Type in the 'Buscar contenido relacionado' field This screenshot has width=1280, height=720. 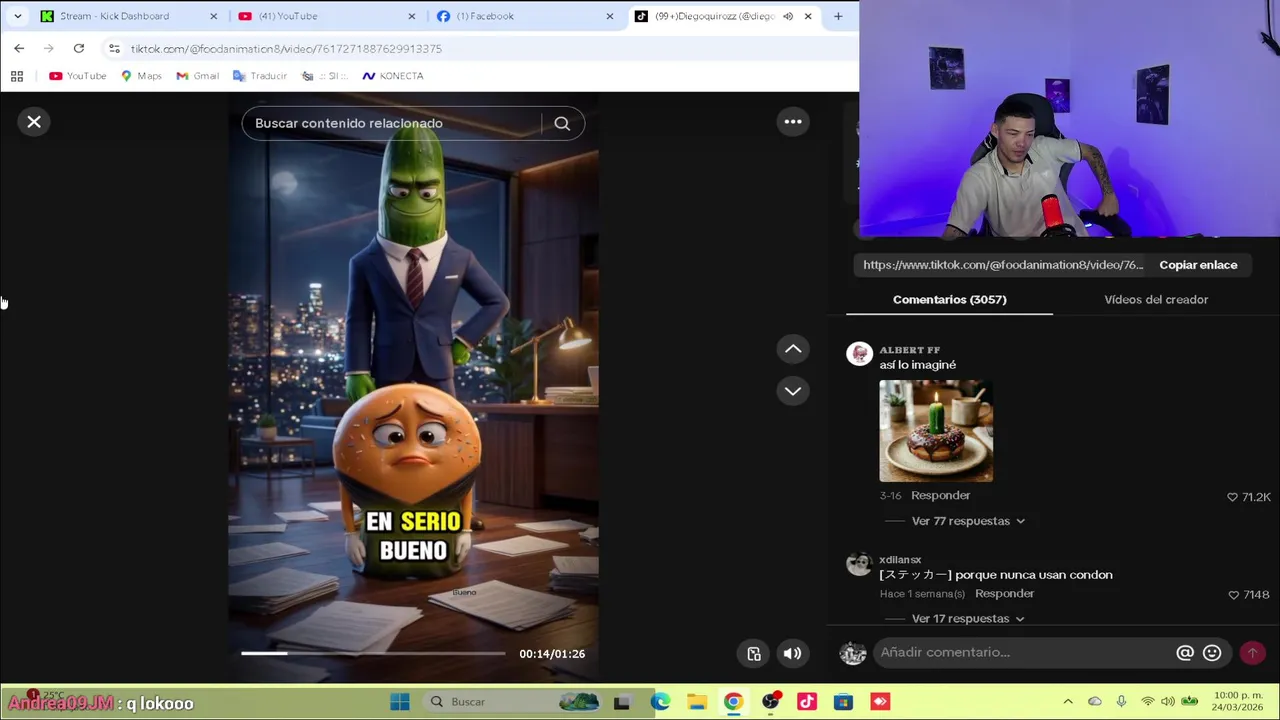[390, 123]
